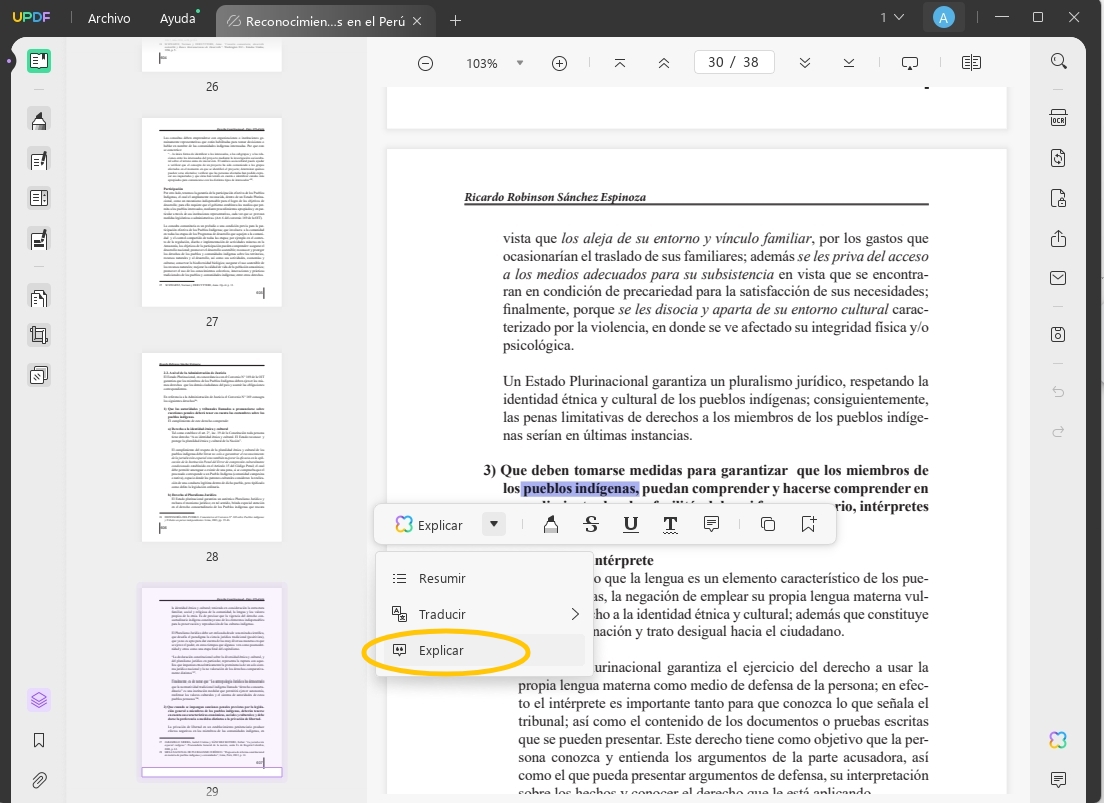Open page 29 thumbnail
The image size is (1104, 803).
click(x=212, y=683)
